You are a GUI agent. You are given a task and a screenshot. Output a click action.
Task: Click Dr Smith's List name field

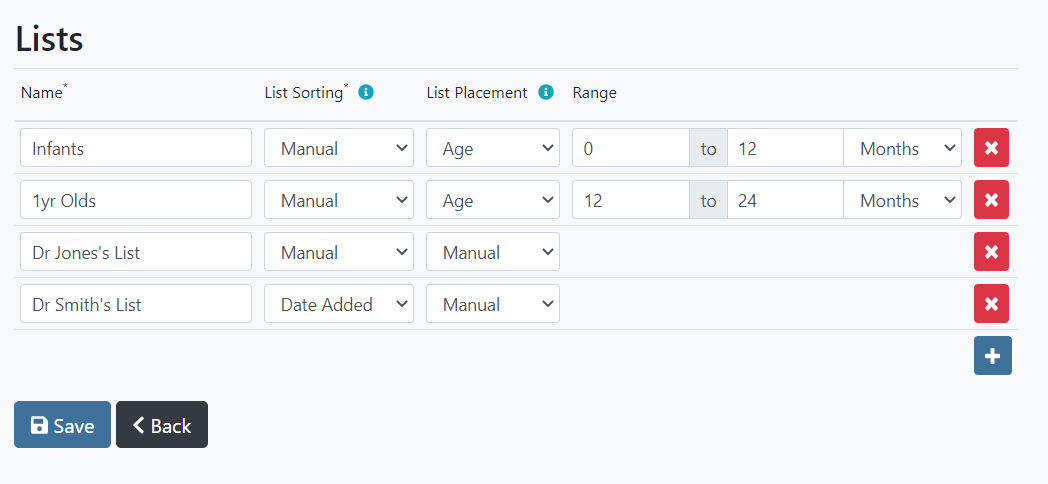[x=135, y=304]
